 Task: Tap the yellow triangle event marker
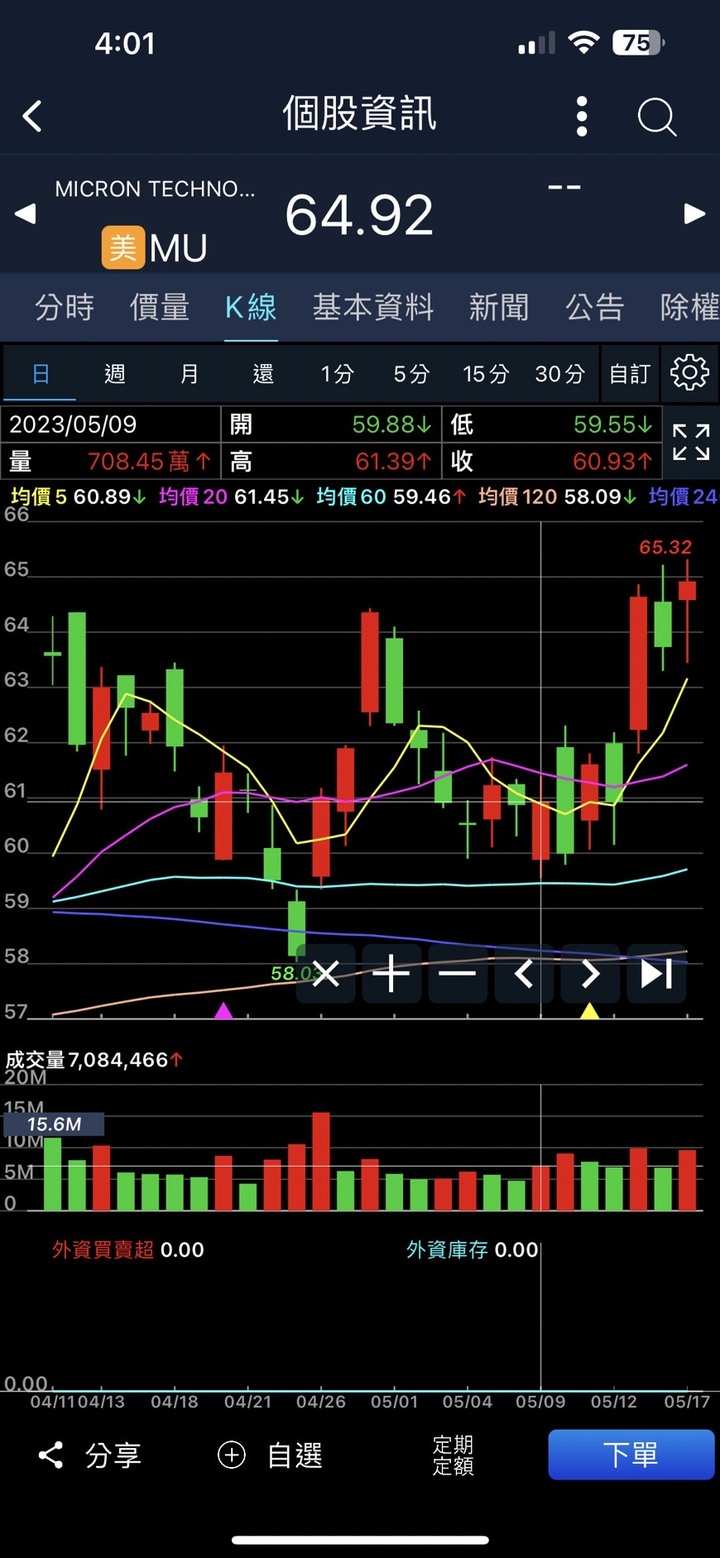coord(590,1011)
